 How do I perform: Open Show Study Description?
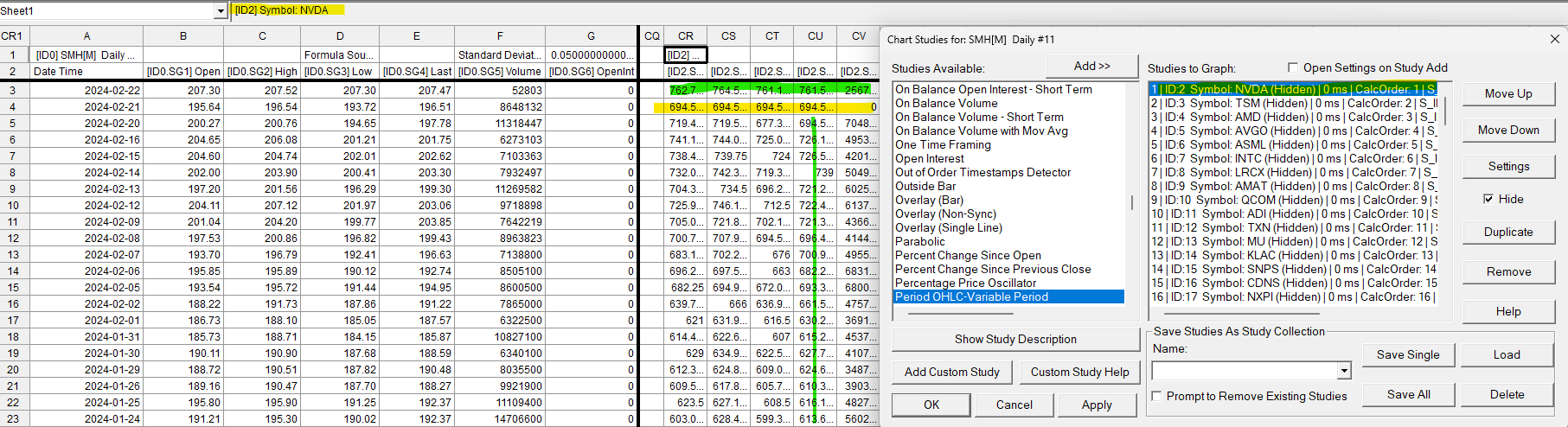point(1015,340)
